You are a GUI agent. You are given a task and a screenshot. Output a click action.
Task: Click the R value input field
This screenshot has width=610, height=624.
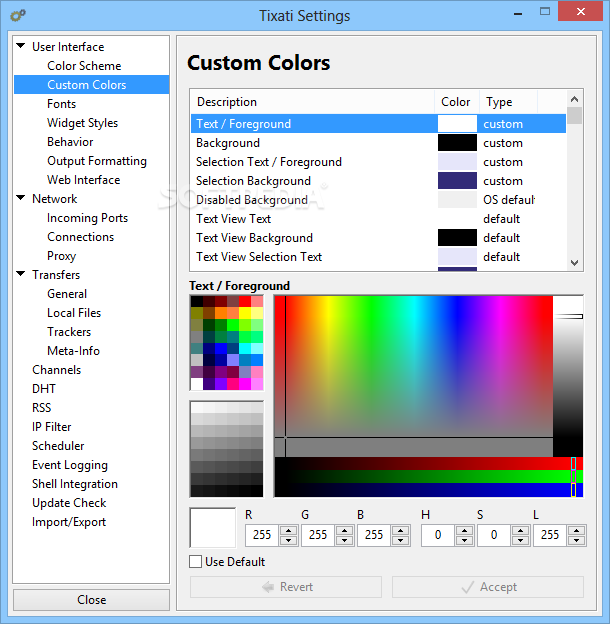coord(262,535)
